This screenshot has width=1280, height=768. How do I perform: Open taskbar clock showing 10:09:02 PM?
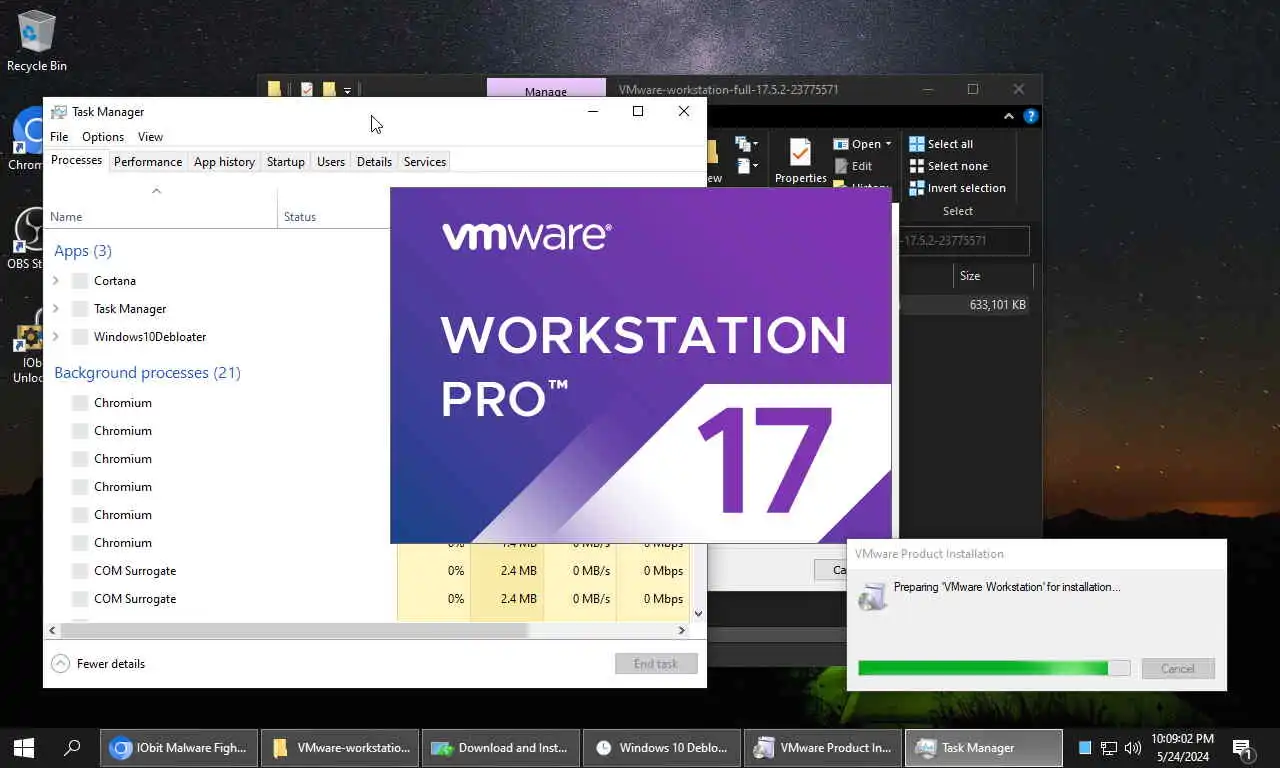pyautogui.click(x=1183, y=748)
